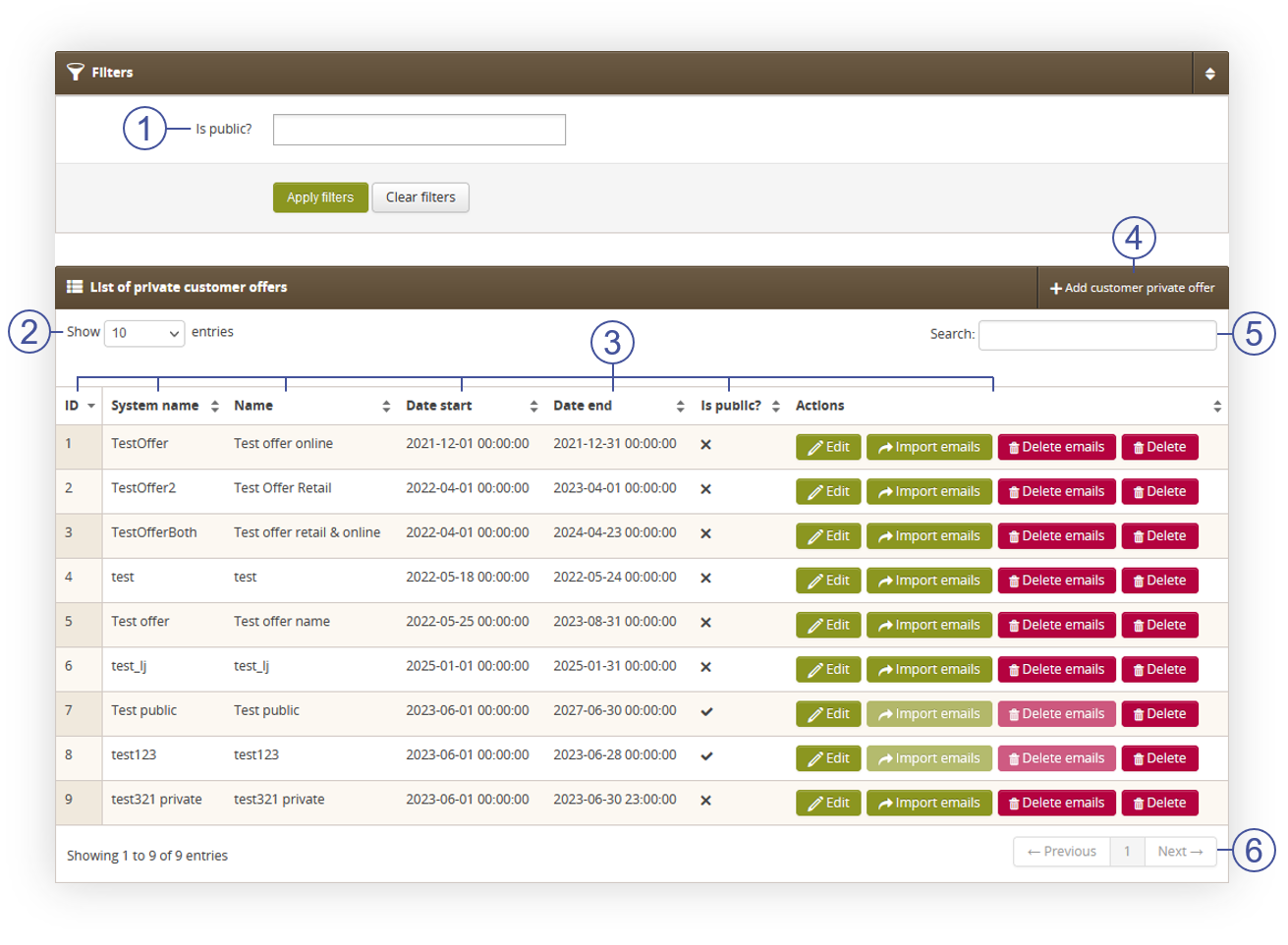Open the Show entries dropdown

144,333
